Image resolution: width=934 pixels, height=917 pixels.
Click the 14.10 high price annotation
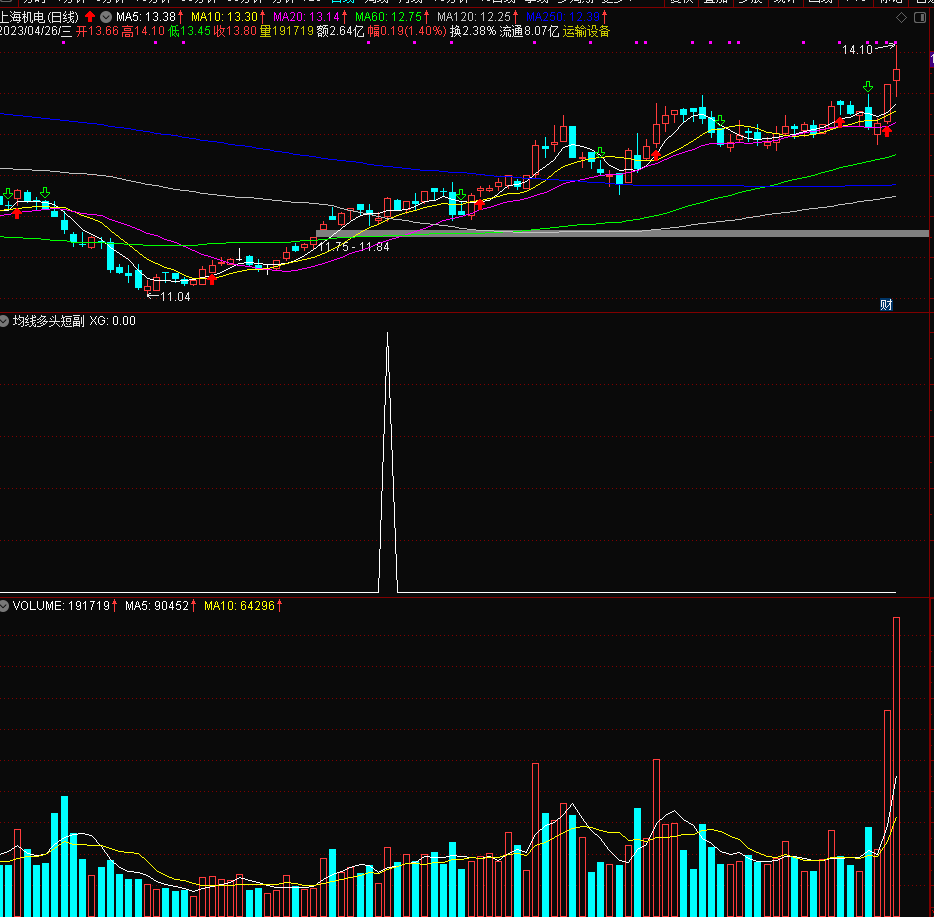pyautogui.click(x=857, y=50)
